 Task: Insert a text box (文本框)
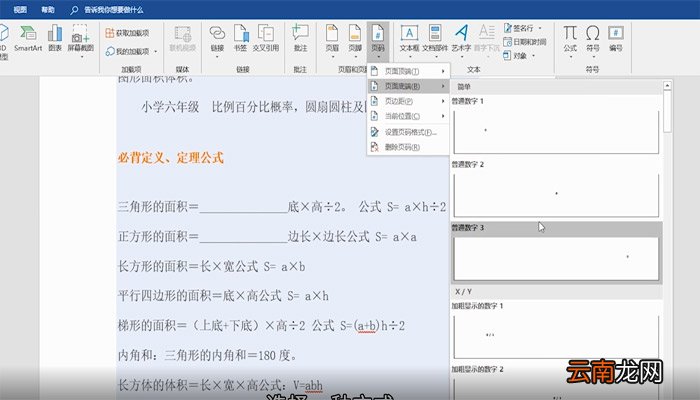click(409, 38)
